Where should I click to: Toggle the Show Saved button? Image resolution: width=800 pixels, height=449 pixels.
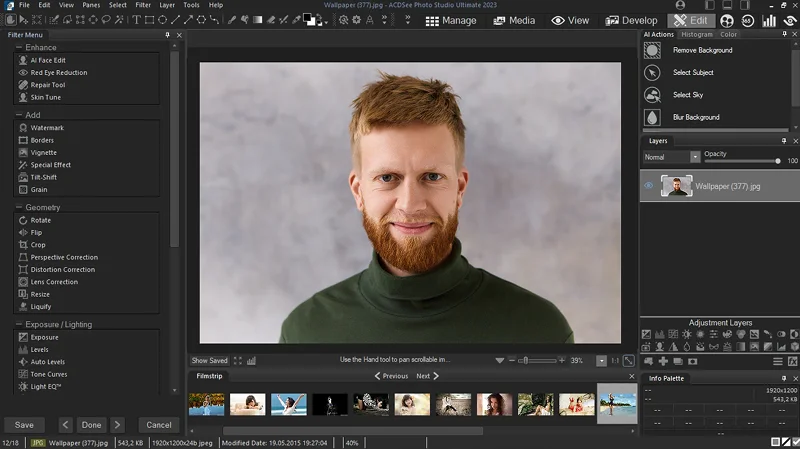pyautogui.click(x=210, y=360)
